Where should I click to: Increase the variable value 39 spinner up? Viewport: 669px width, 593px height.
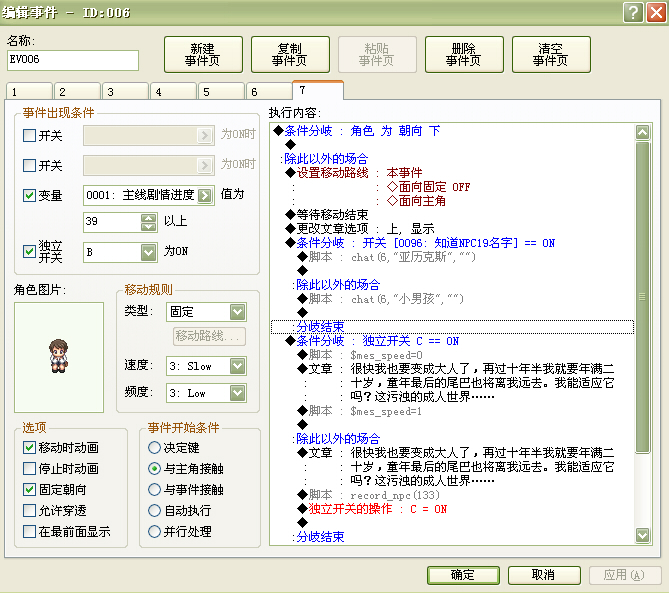(x=148, y=218)
